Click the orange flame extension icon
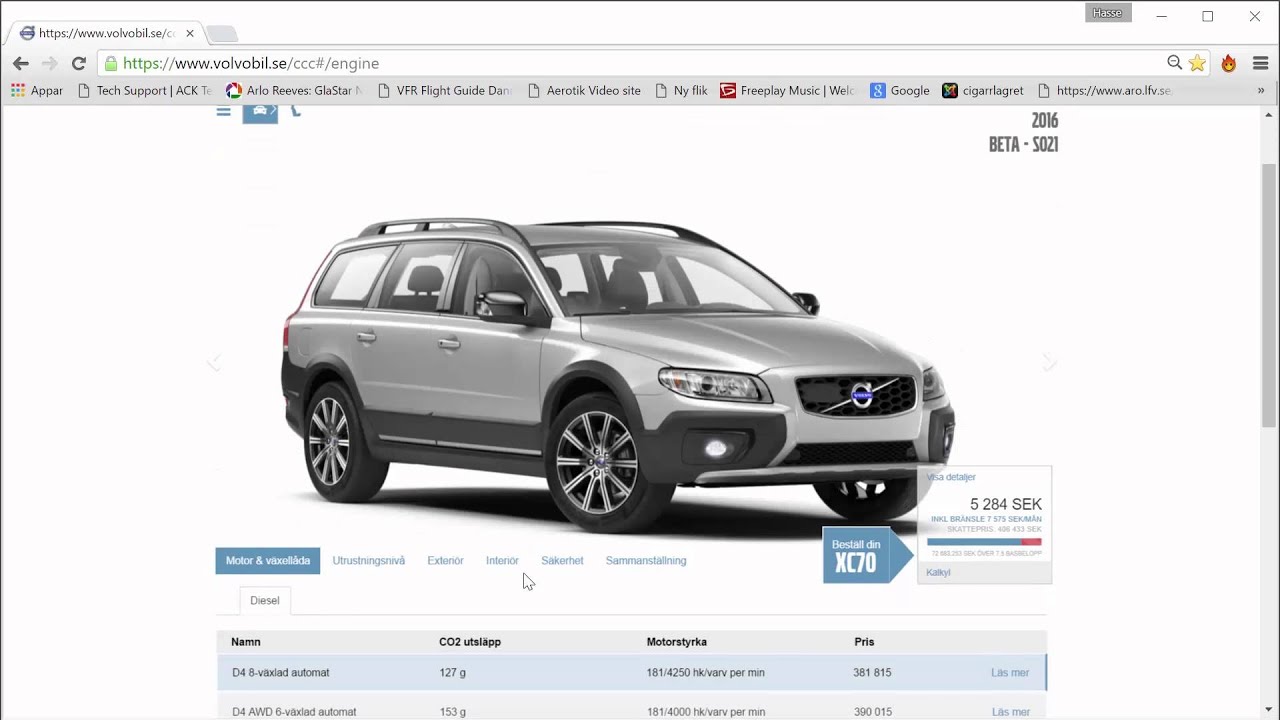Screen dimensions: 1280x720 click(1228, 63)
